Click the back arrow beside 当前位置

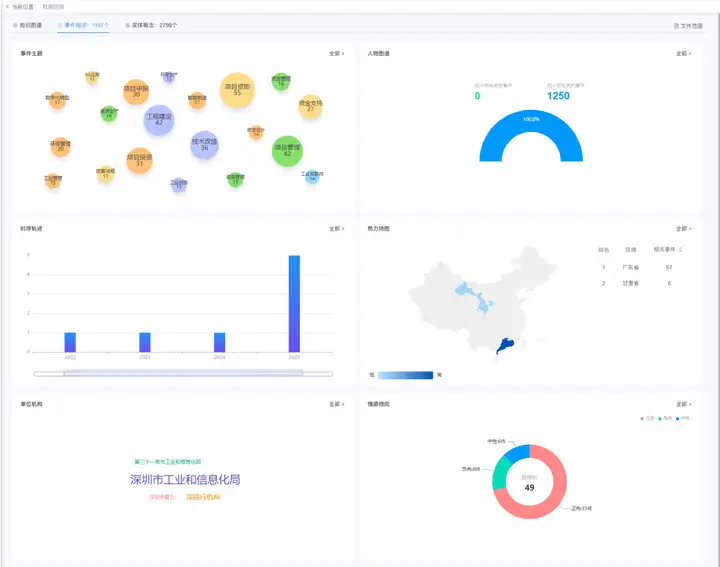pos(6,6)
